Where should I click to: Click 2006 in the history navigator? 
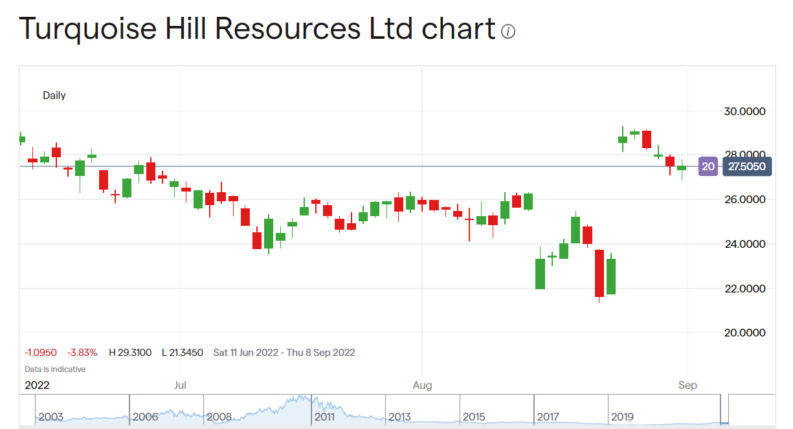(x=145, y=417)
